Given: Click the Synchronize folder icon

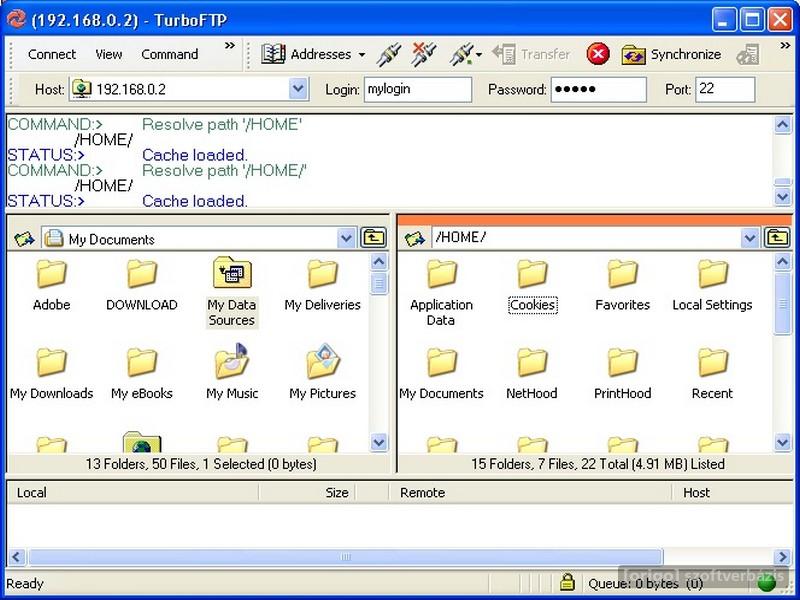Looking at the screenshot, I should [634, 55].
